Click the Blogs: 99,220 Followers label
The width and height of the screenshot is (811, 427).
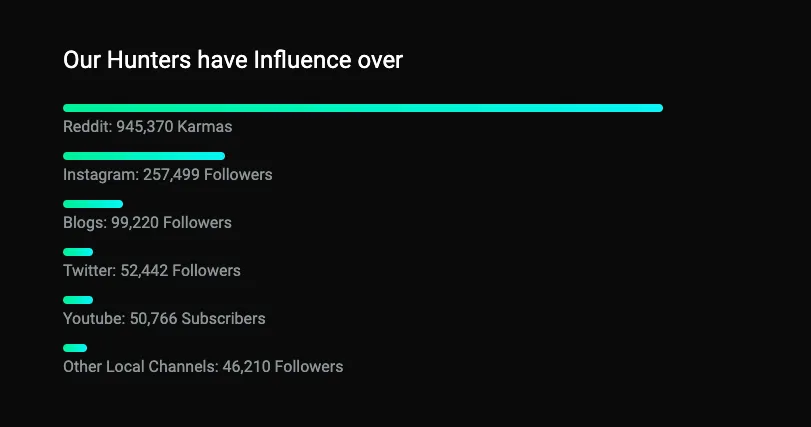tap(147, 223)
